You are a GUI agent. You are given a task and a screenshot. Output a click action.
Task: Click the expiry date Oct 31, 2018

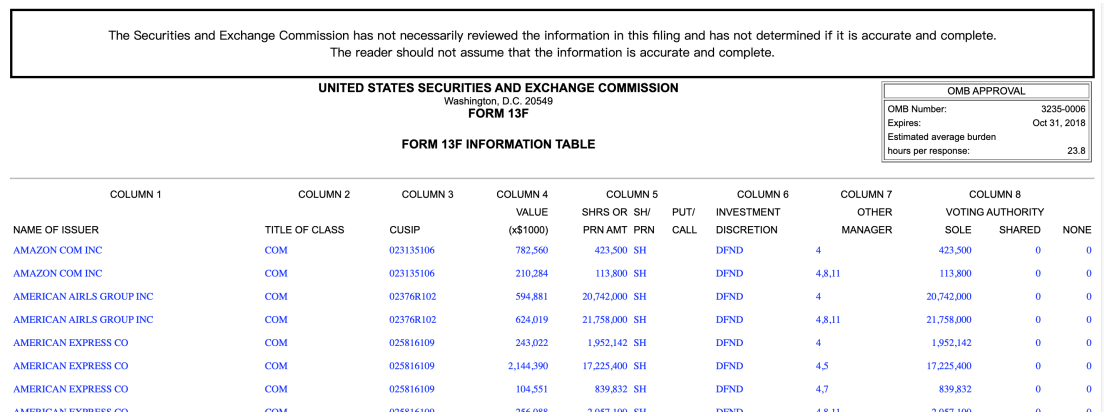coord(1058,122)
